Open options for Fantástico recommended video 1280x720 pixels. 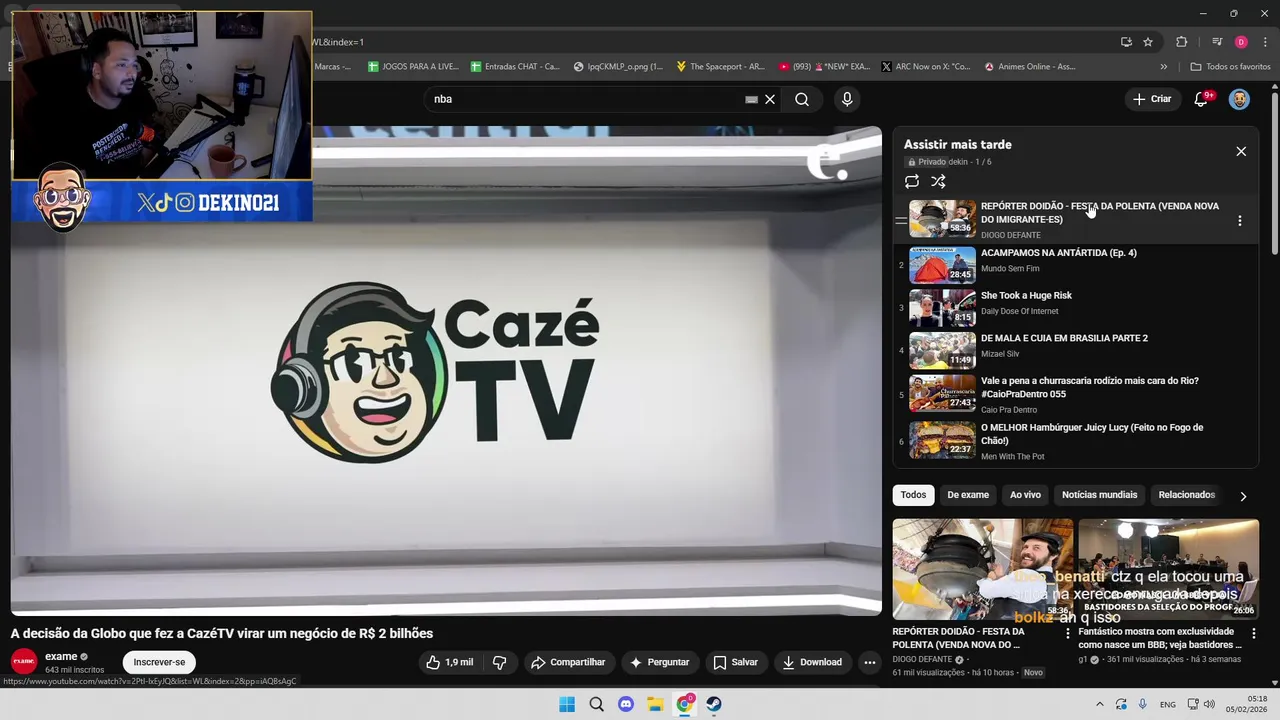tap(1254, 634)
